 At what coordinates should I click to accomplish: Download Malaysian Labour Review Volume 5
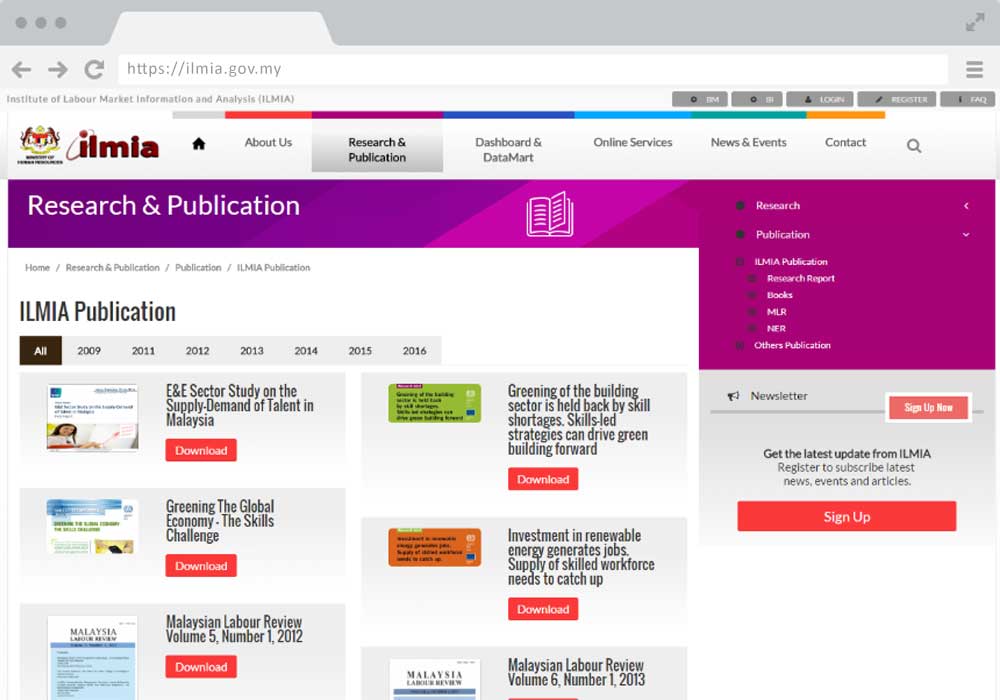point(201,667)
